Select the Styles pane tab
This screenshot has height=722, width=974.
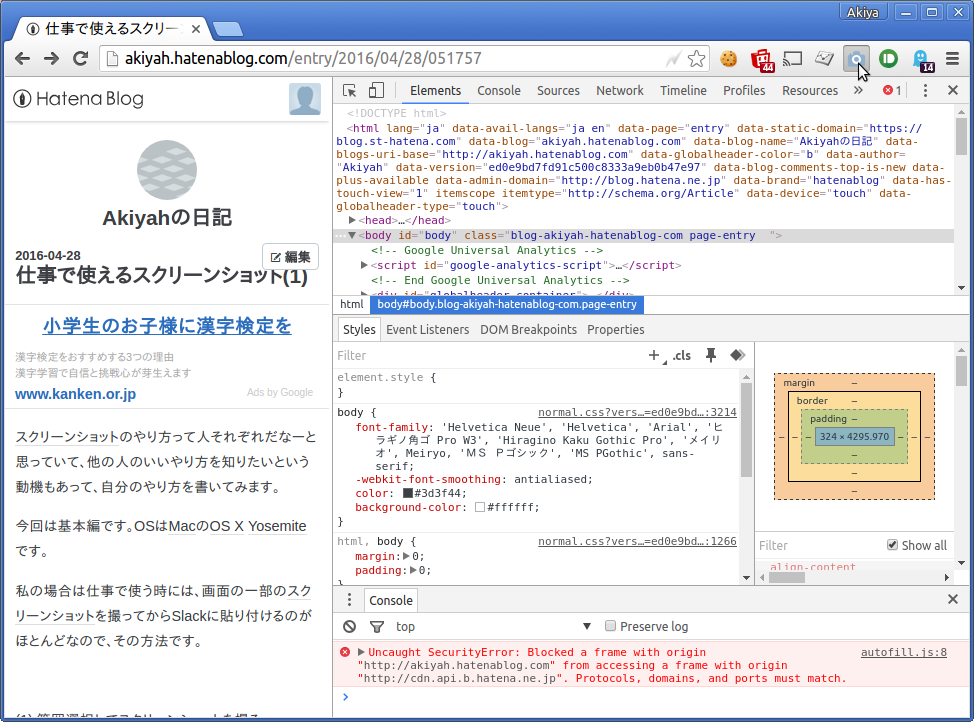359,329
